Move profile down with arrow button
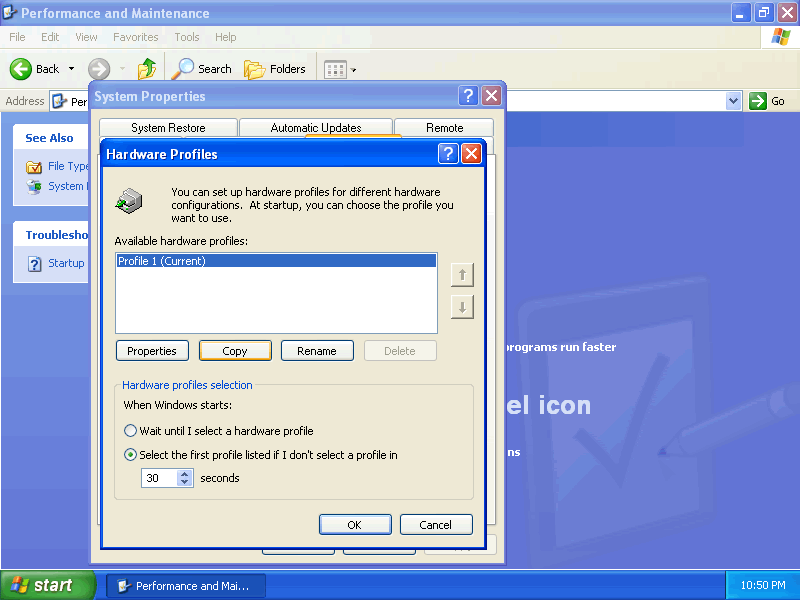The image size is (800, 600). (x=462, y=307)
